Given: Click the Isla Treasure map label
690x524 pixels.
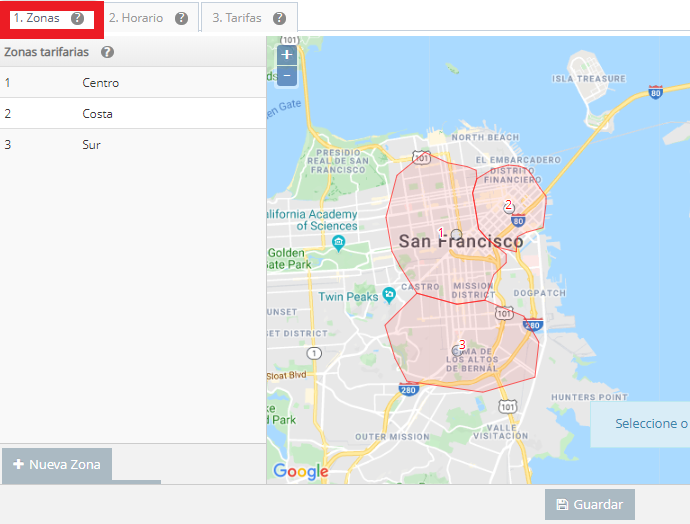Looking at the screenshot, I should pyautogui.click(x=589, y=79).
